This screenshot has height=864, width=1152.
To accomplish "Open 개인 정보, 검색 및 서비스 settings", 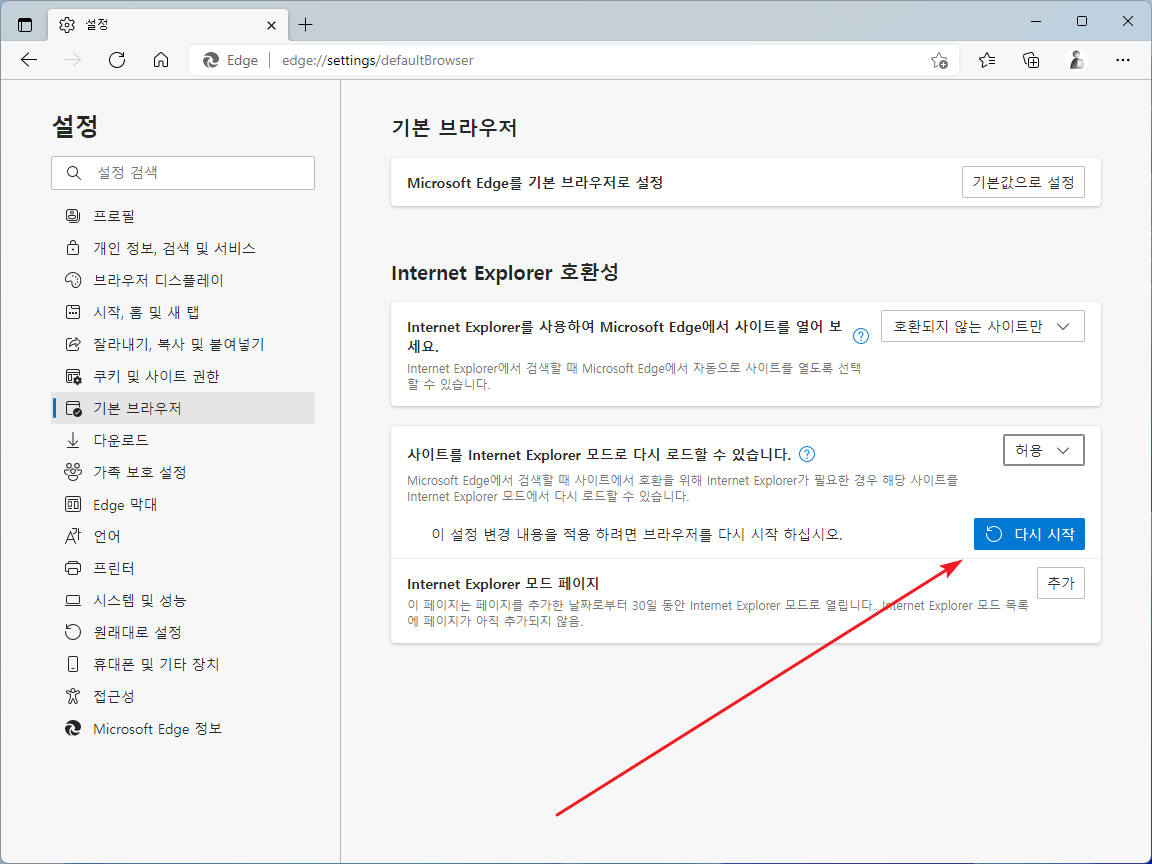I will (183, 248).
